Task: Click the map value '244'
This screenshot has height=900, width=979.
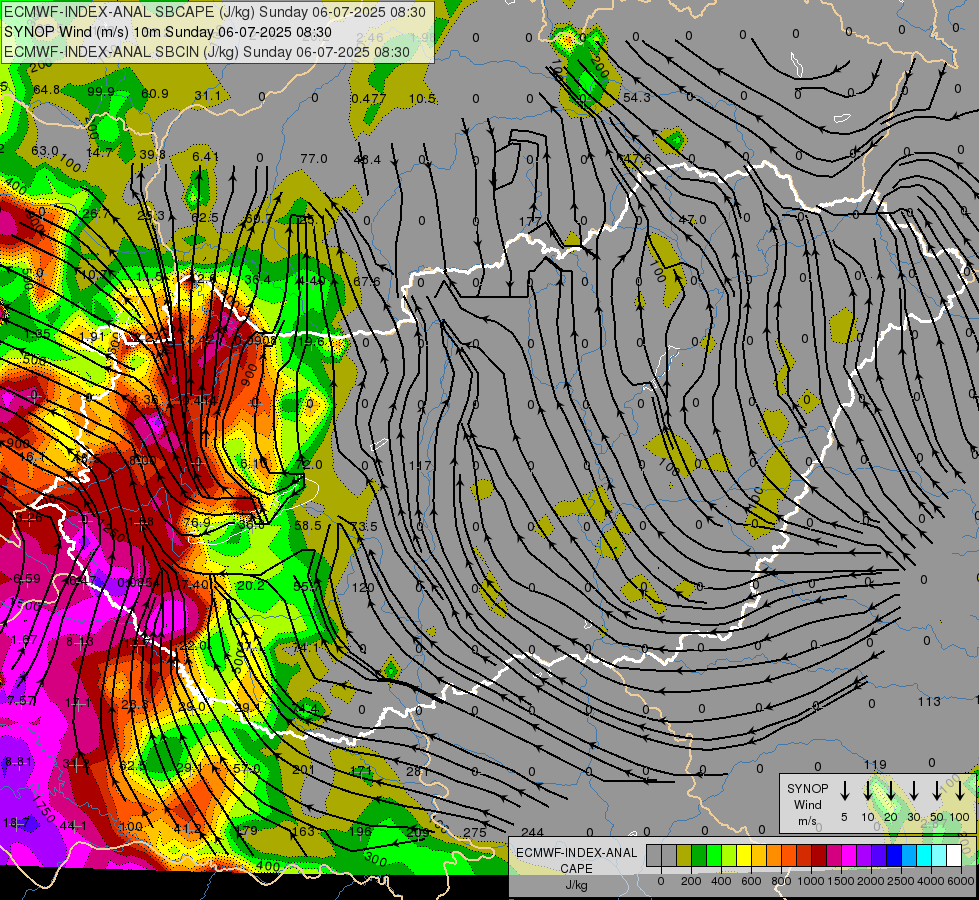Action: [x=532, y=832]
